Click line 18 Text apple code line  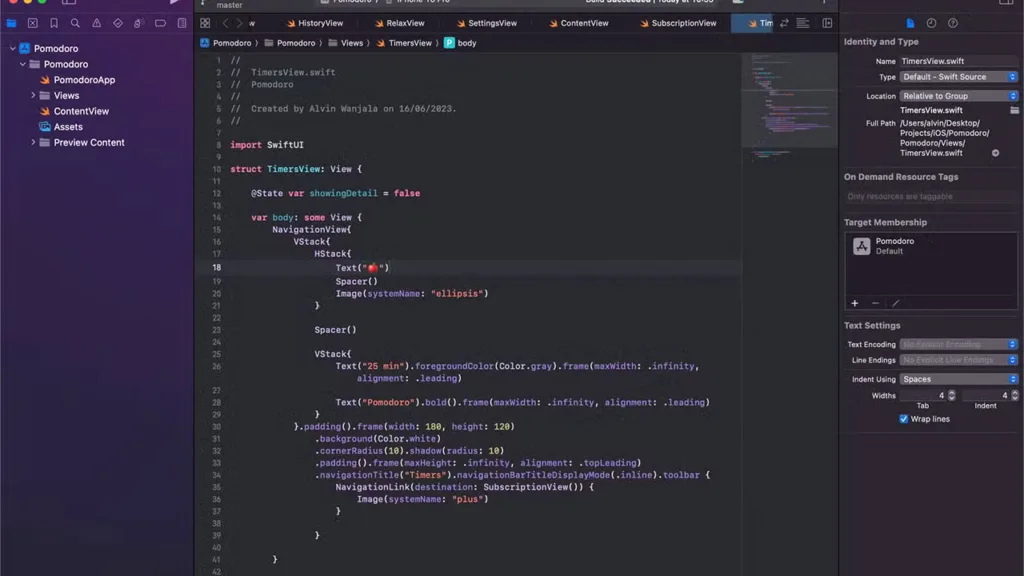pyautogui.click(x=362, y=268)
